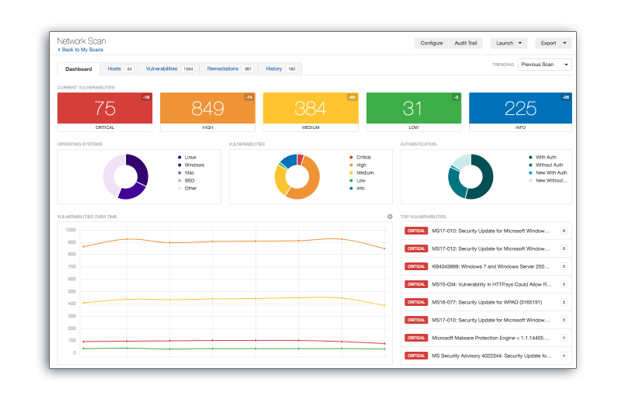Click the CRITICAL badge on KB4343899 row
The width and height of the screenshot is (626, 404).
(415, 266)
